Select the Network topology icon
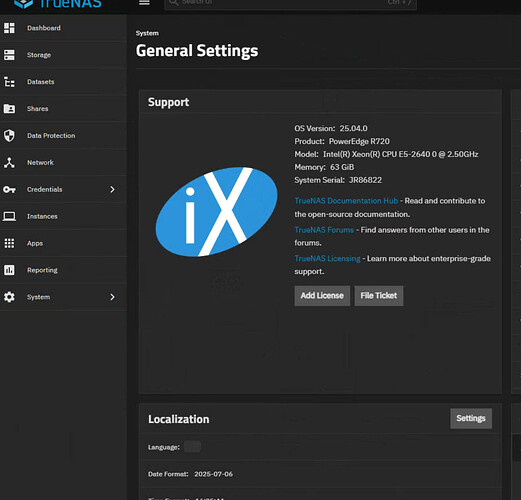 point(9,163)
